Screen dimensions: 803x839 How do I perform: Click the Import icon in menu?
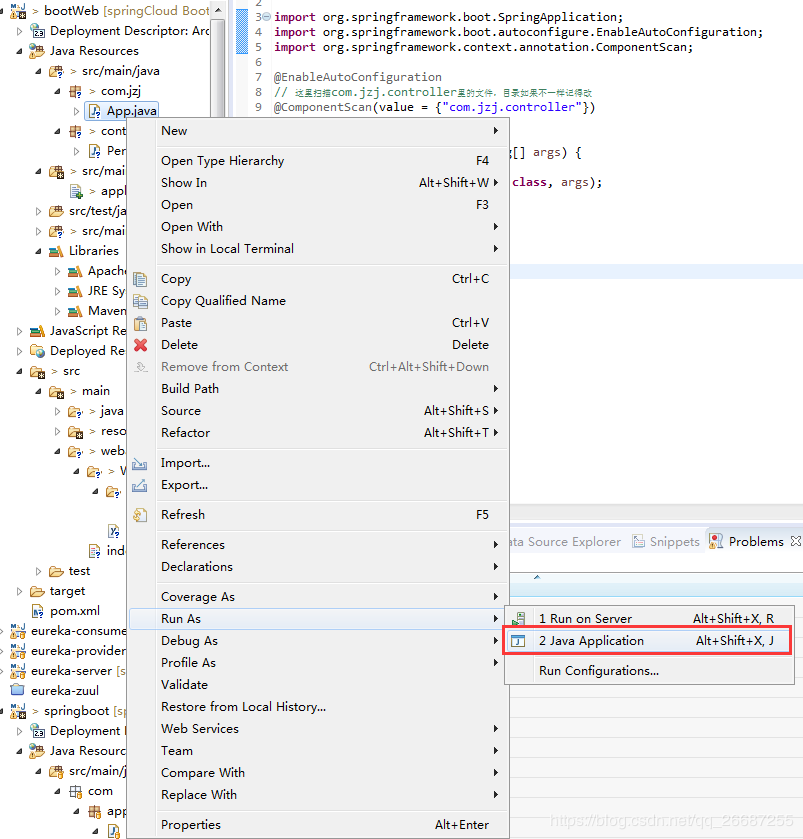tap(141, 463)
